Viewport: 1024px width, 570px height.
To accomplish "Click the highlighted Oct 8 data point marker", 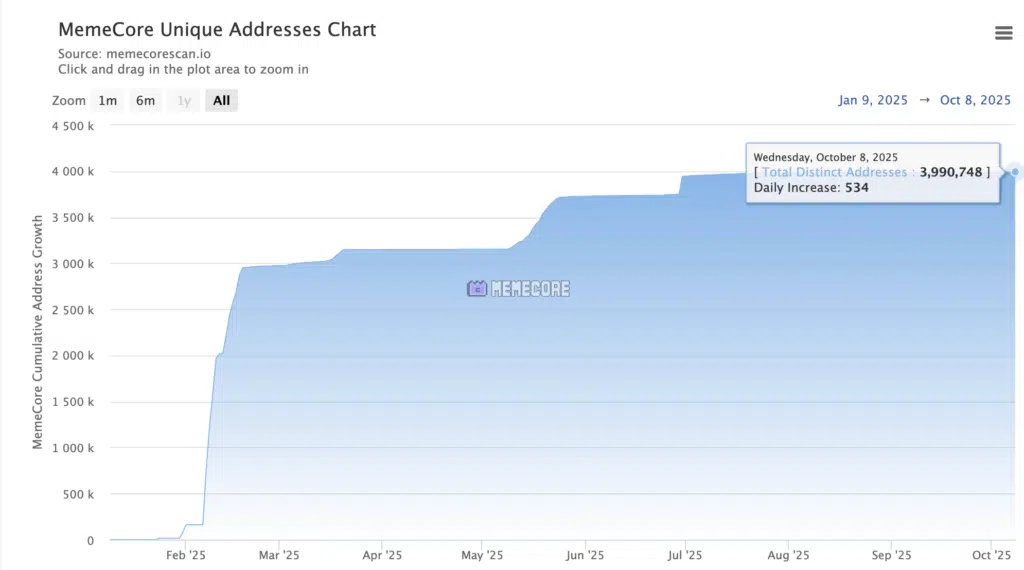I will pos(1015,172).
